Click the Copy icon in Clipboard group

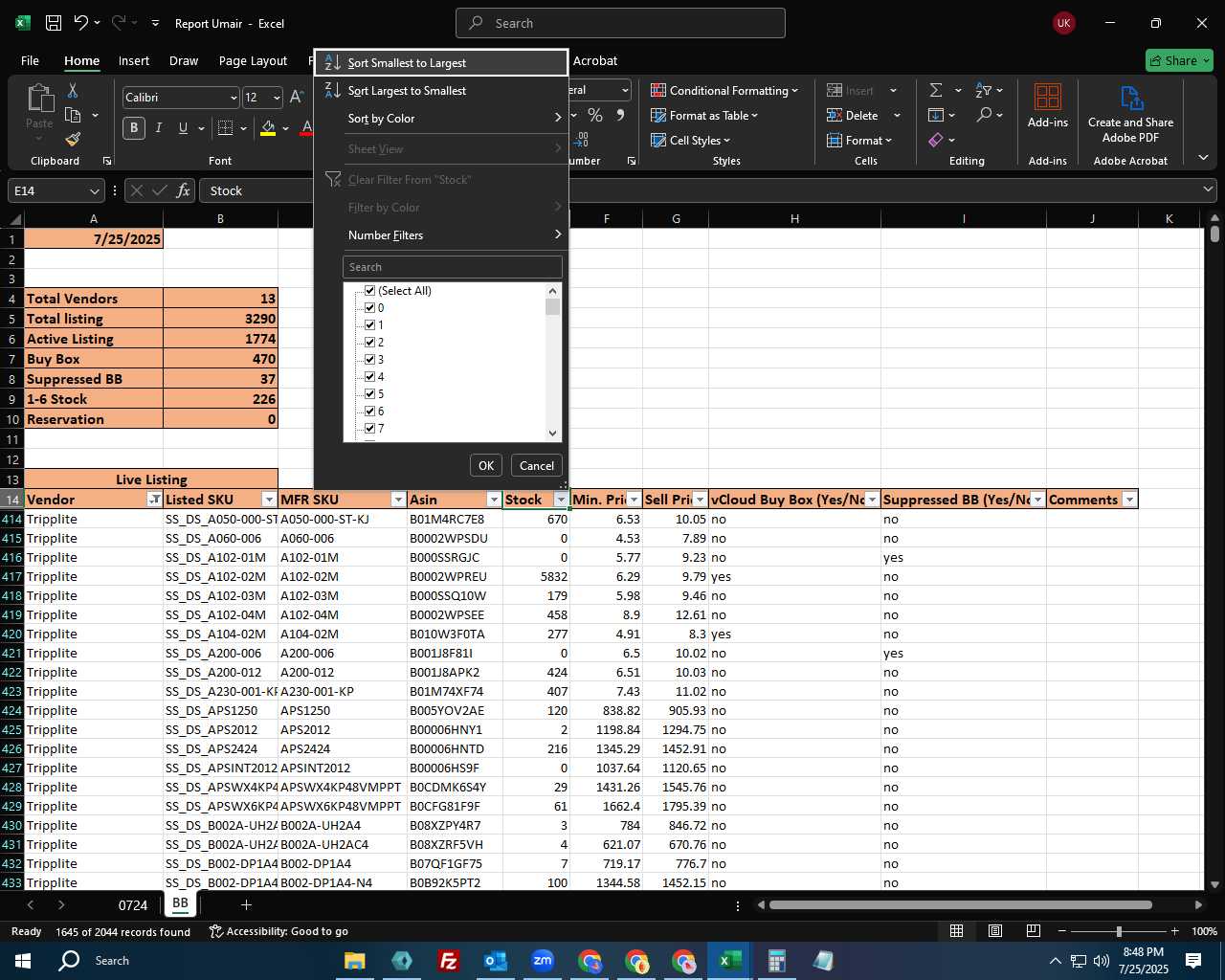coord(73,115)
